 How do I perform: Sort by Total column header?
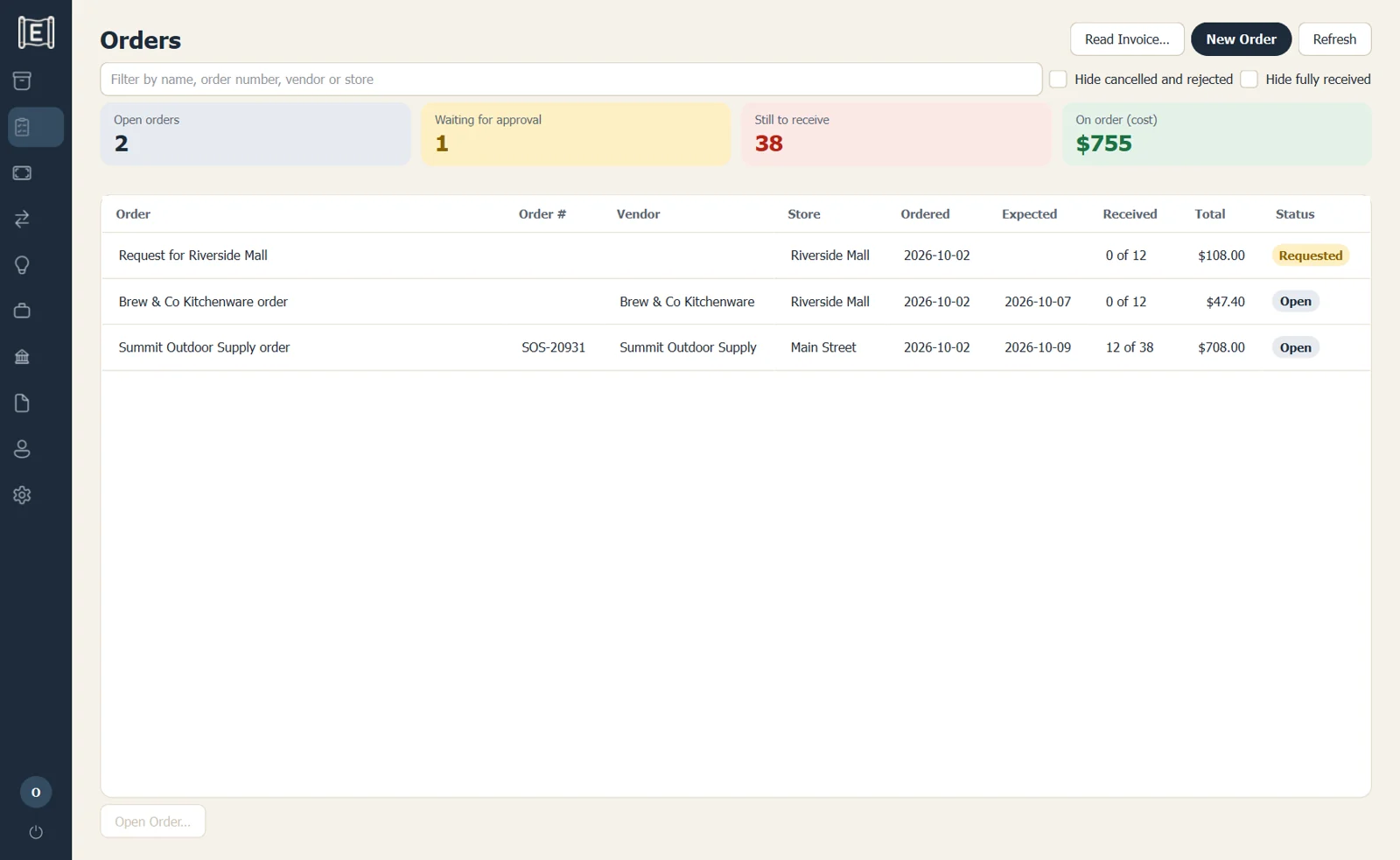(x=1210, y=214)
